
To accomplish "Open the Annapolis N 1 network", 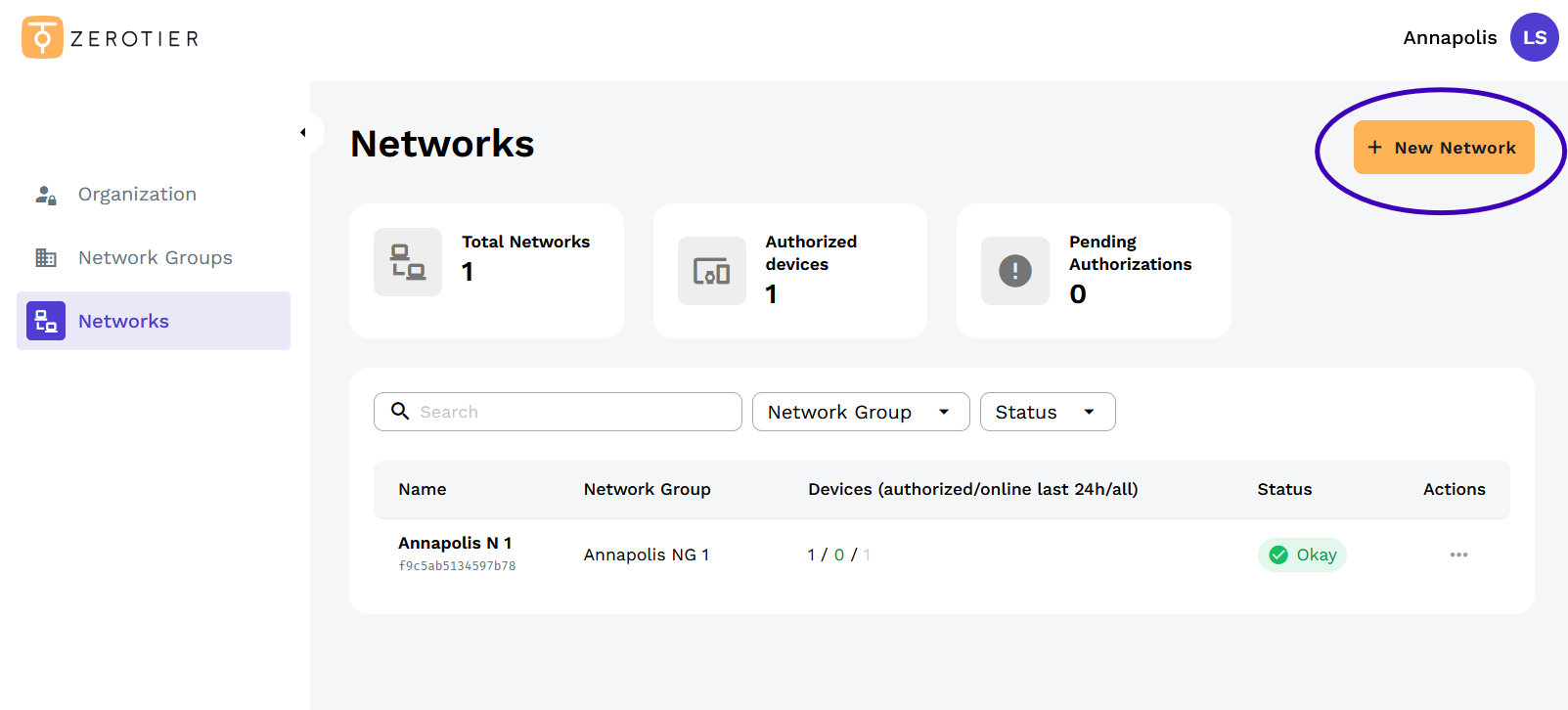I will [x=455, y=543].
